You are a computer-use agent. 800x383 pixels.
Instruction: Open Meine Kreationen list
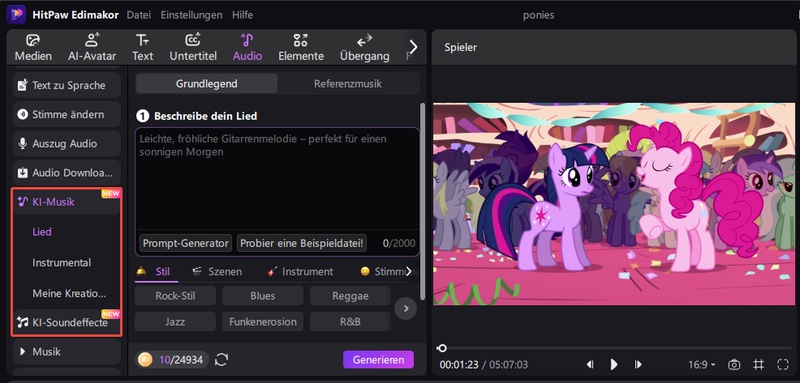click(69, 293)
